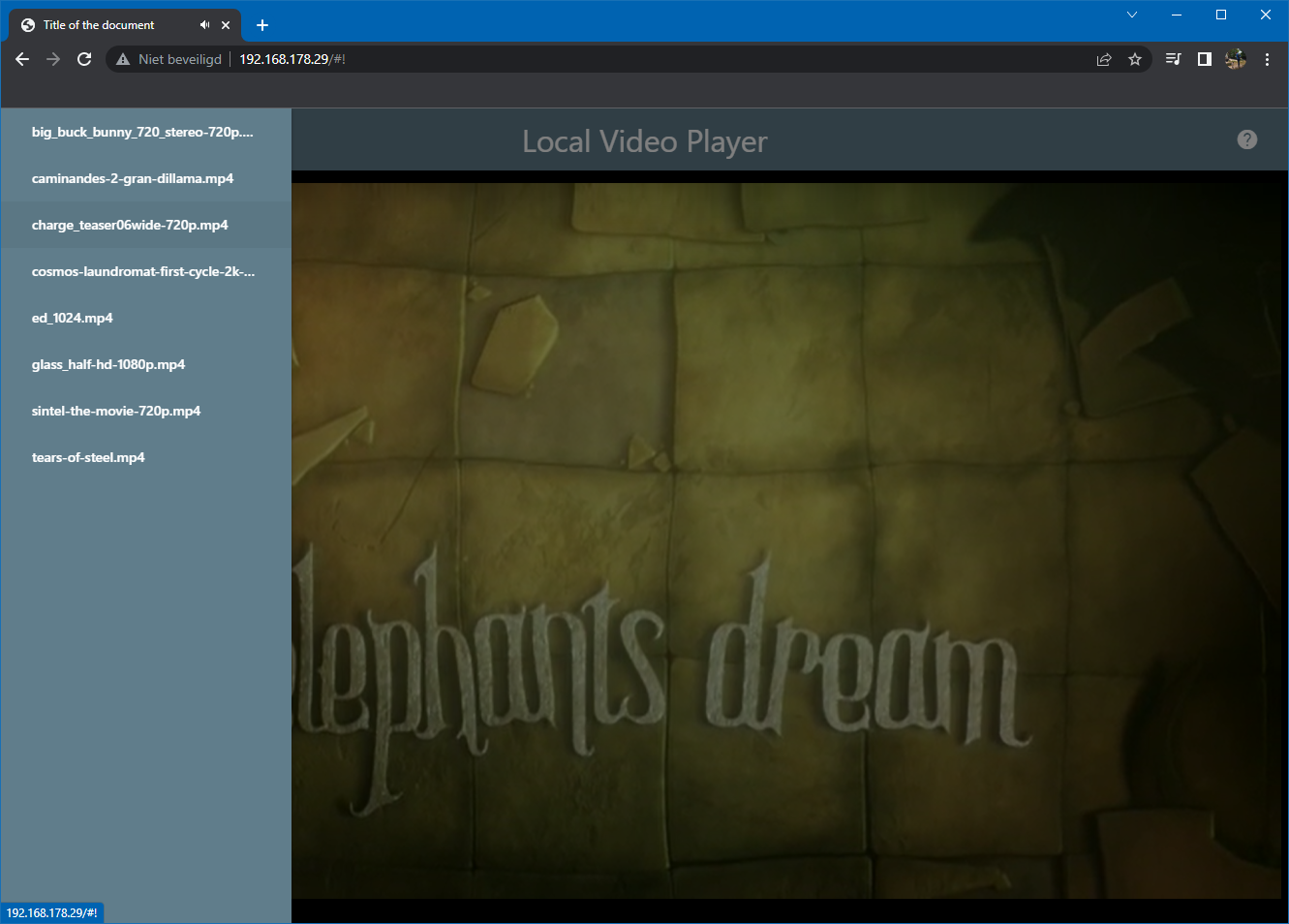This screenshot has height=924, width=1289.
Task: Open the media control icon in toolbar
Action: 1173,59
